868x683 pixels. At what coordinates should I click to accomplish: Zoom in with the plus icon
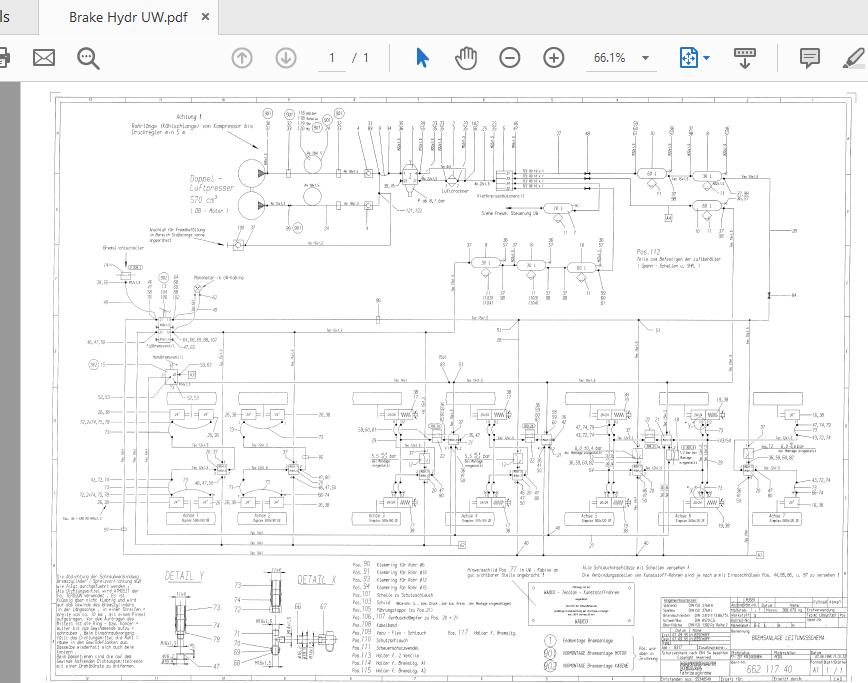pyautogui.click(x=553, y=57)
